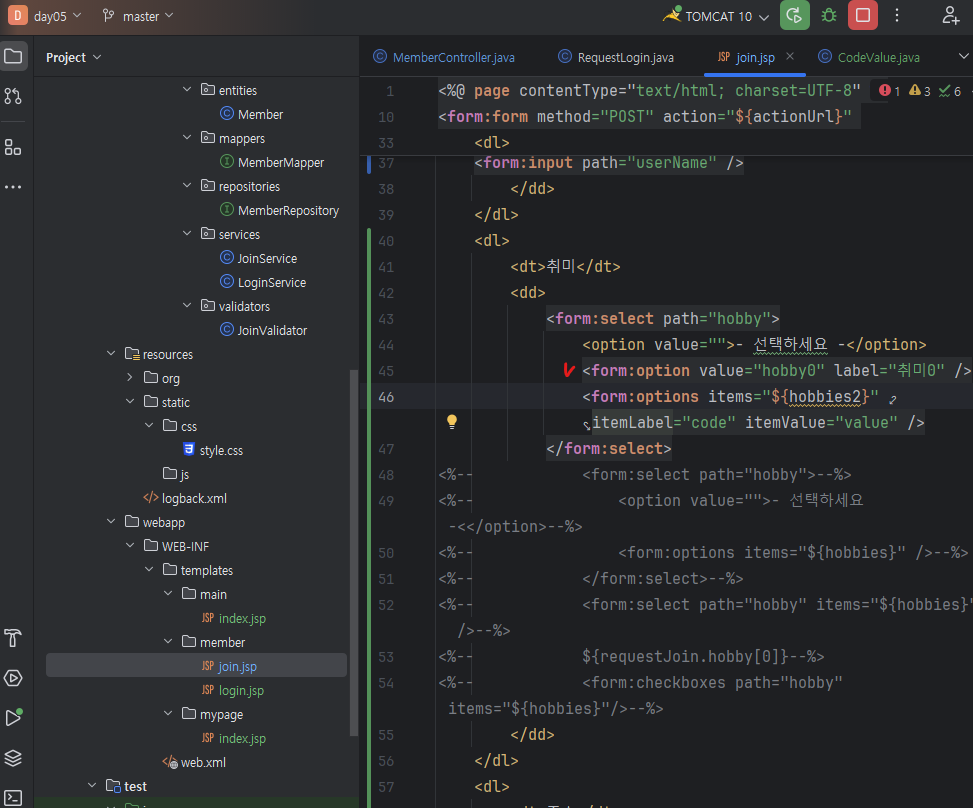The height and width of the screenshot is (808, 973).
Task: Select Member class in tree
Action: click(x=252, y=114)
